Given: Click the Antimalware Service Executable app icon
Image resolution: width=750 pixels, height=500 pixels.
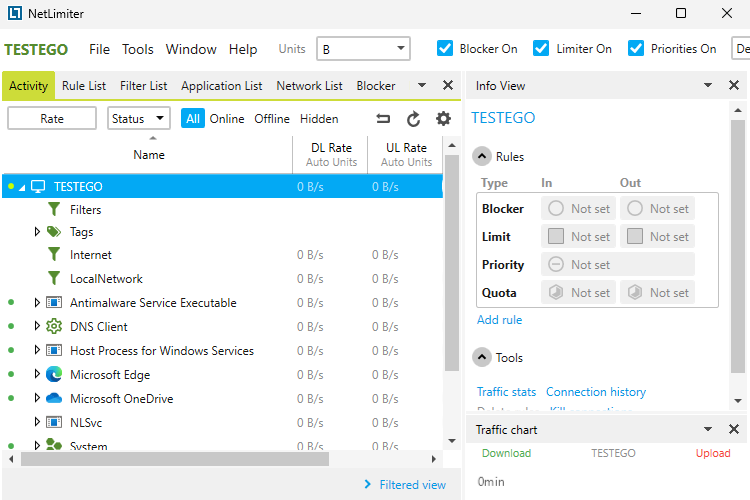Looking at the screenshot, I should pos(54,302).
